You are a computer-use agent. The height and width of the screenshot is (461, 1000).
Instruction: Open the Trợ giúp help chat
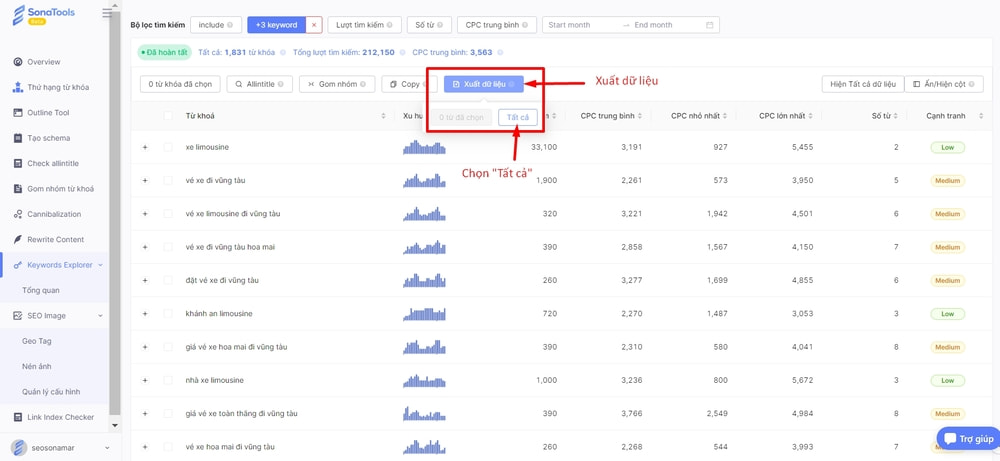point(968,439)
